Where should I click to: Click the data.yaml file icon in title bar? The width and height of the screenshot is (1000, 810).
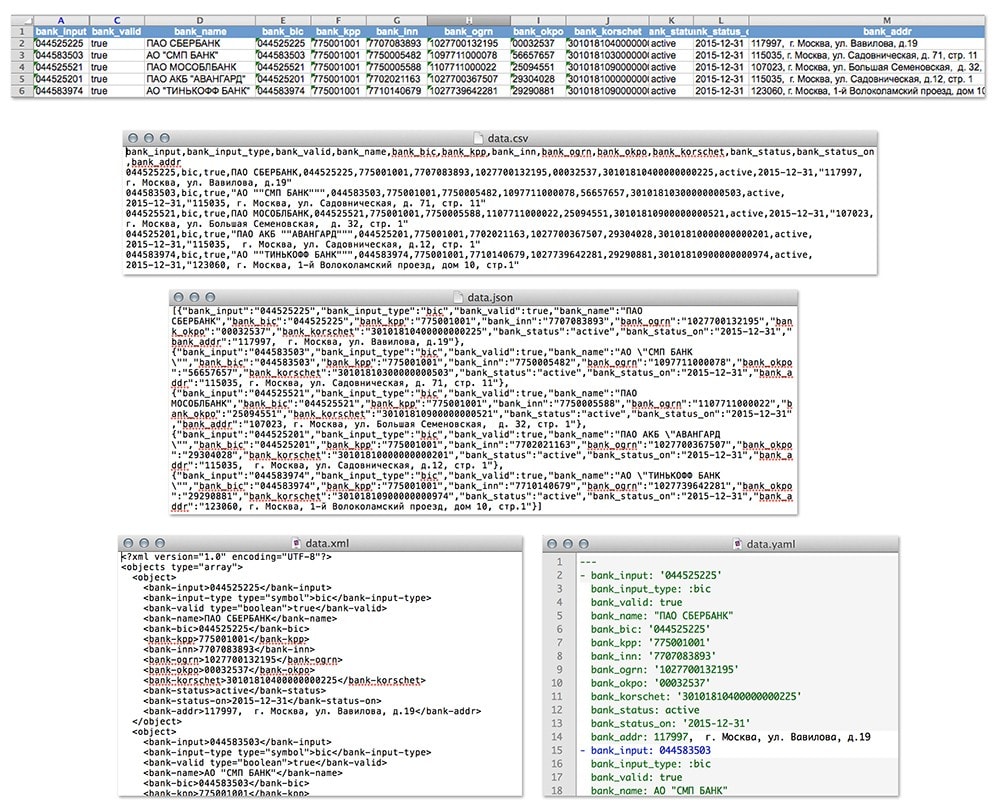point(738,542)
